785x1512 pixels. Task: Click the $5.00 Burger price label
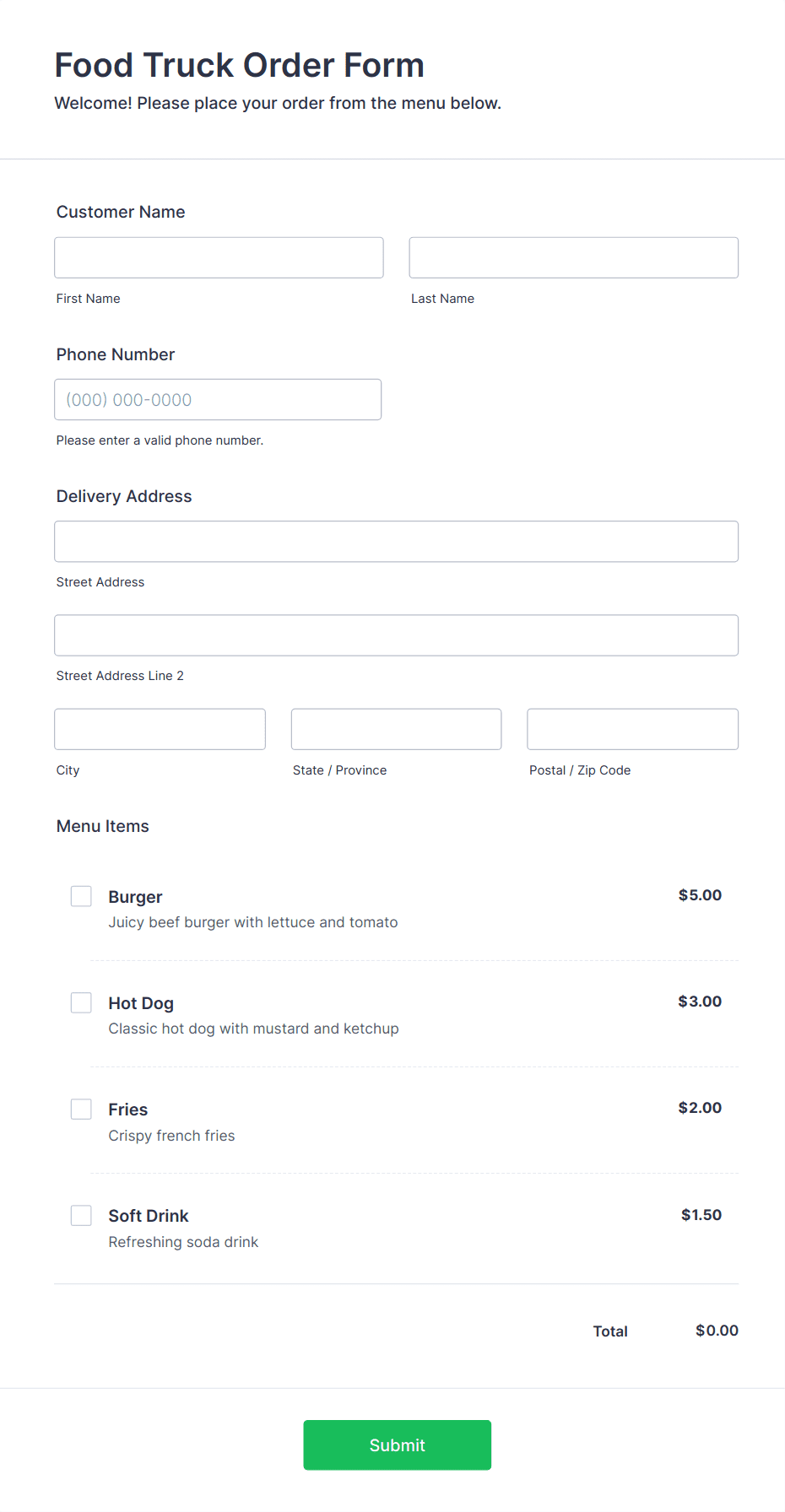click(x=699, y=895)
